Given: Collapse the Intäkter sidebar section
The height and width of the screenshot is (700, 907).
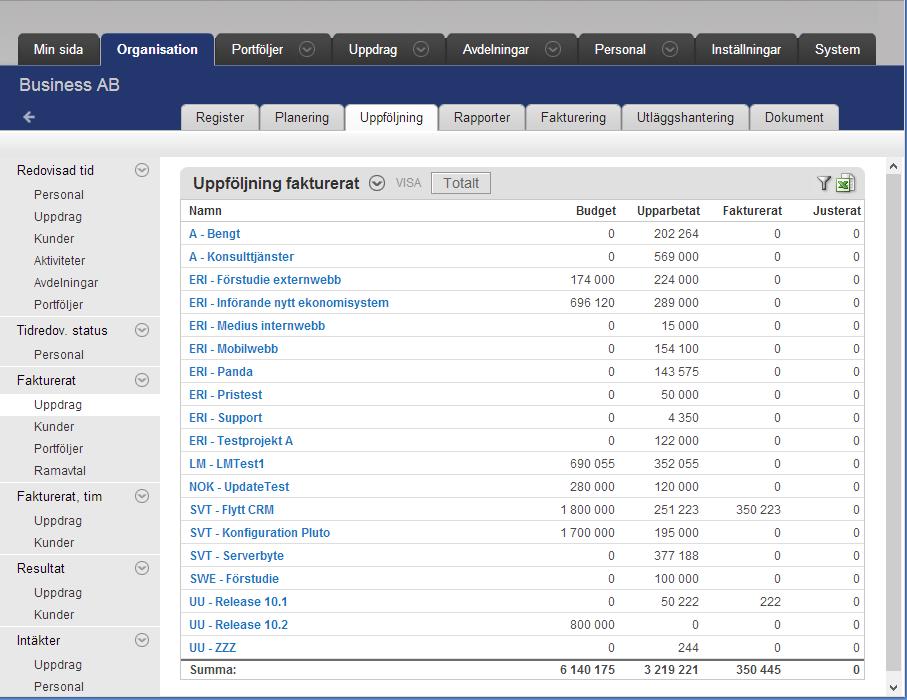Looking at the screenshot, I should click(x=142, y=640).
